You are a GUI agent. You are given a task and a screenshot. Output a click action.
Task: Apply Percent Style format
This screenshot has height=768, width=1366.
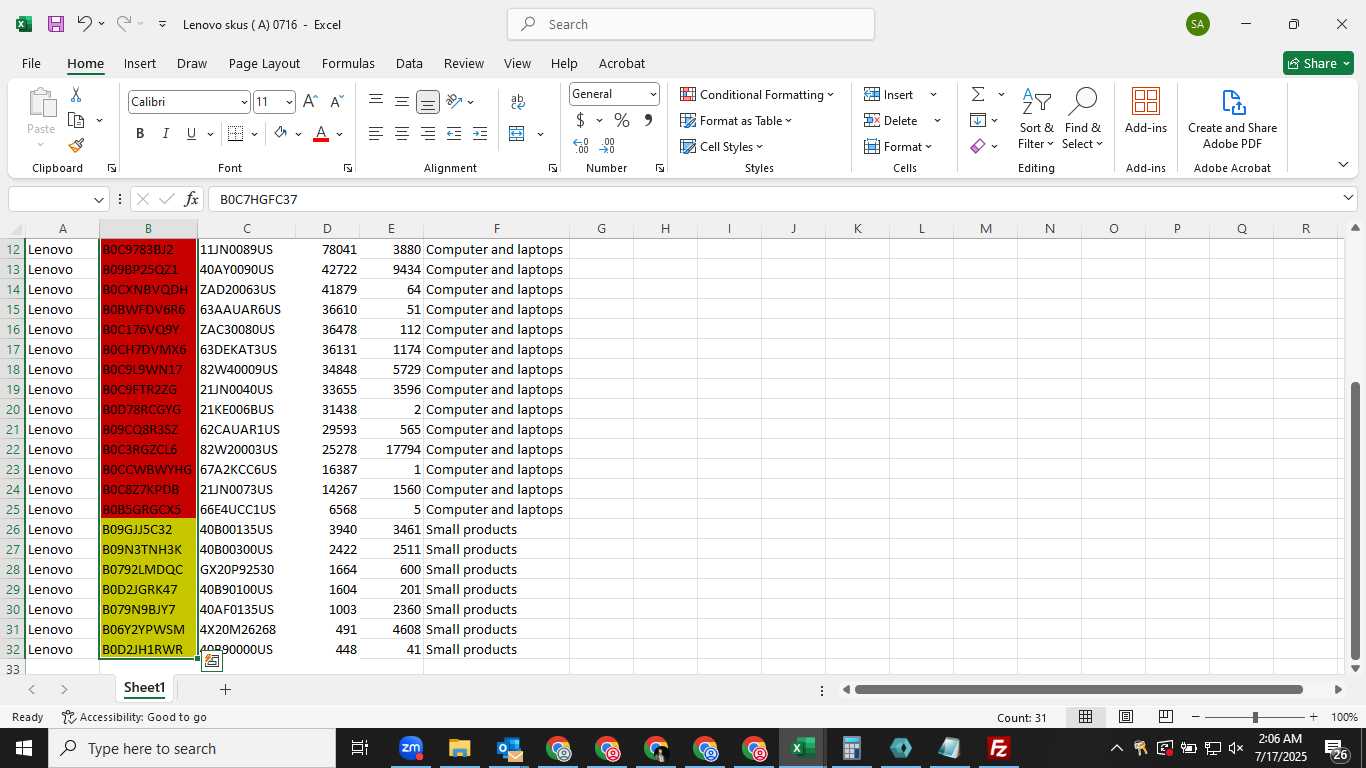point(622,120)
